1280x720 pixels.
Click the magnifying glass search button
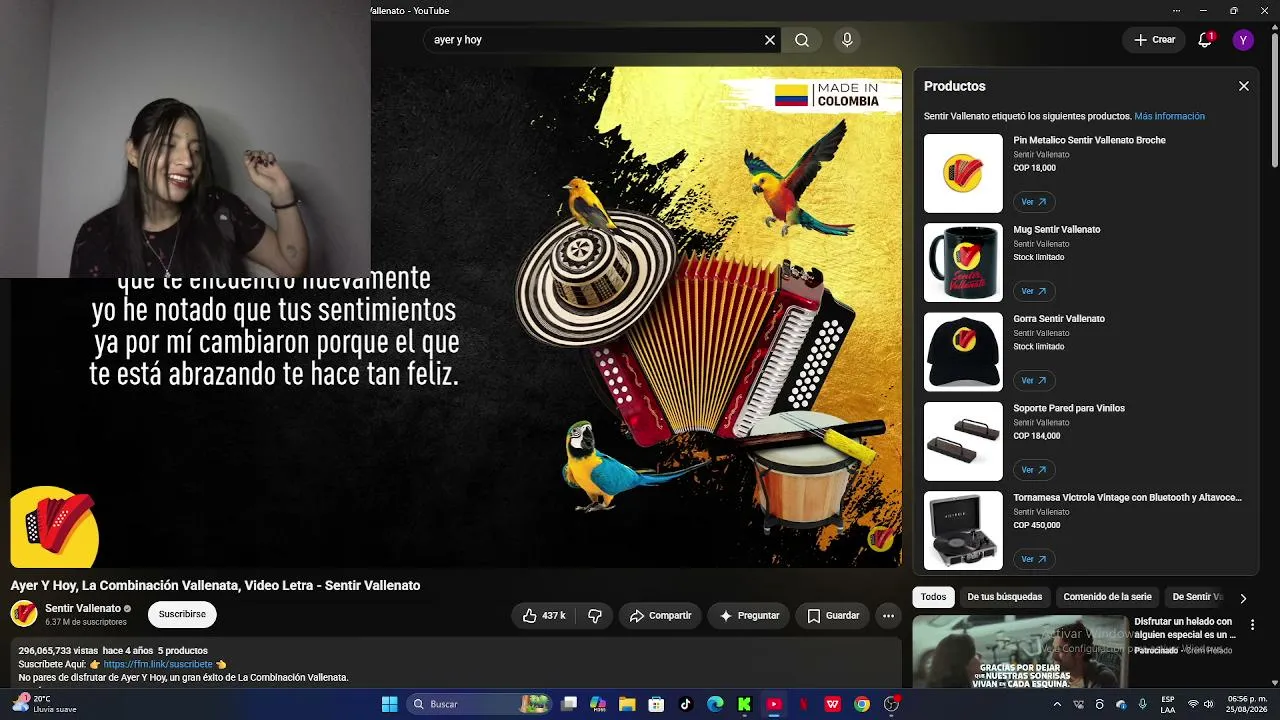[802, 40]
